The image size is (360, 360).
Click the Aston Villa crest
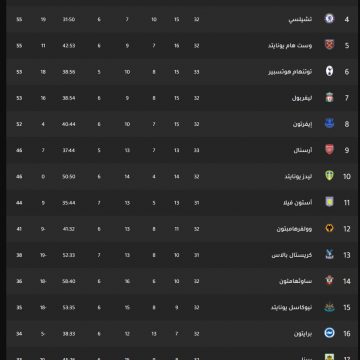(x=329, y=202)
